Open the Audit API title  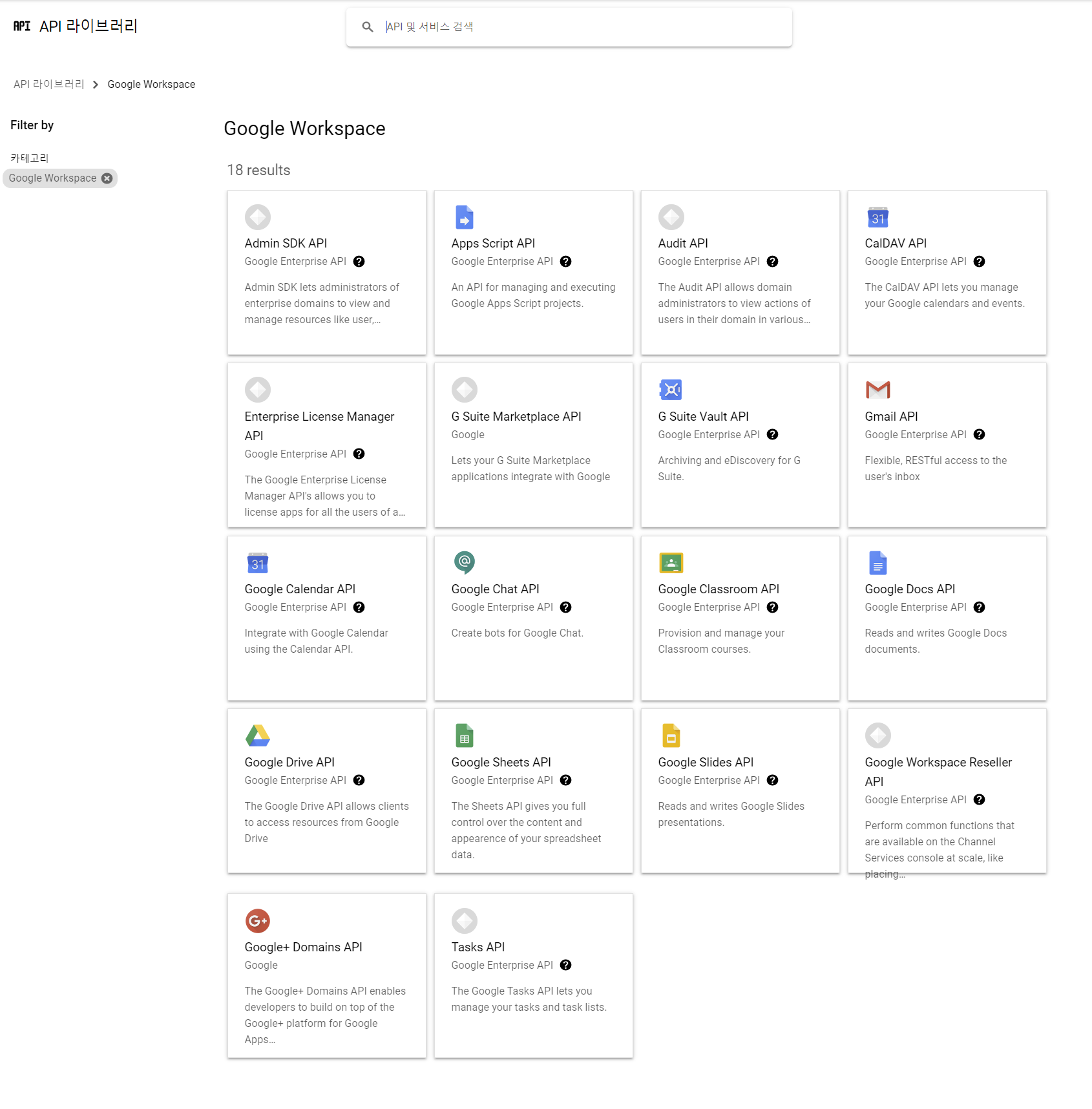683,243
